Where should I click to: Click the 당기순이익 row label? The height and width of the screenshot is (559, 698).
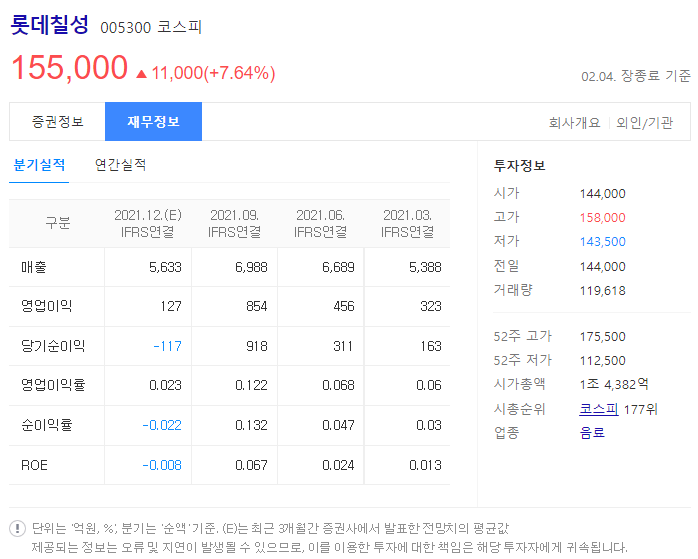click(x=53, y=346)
